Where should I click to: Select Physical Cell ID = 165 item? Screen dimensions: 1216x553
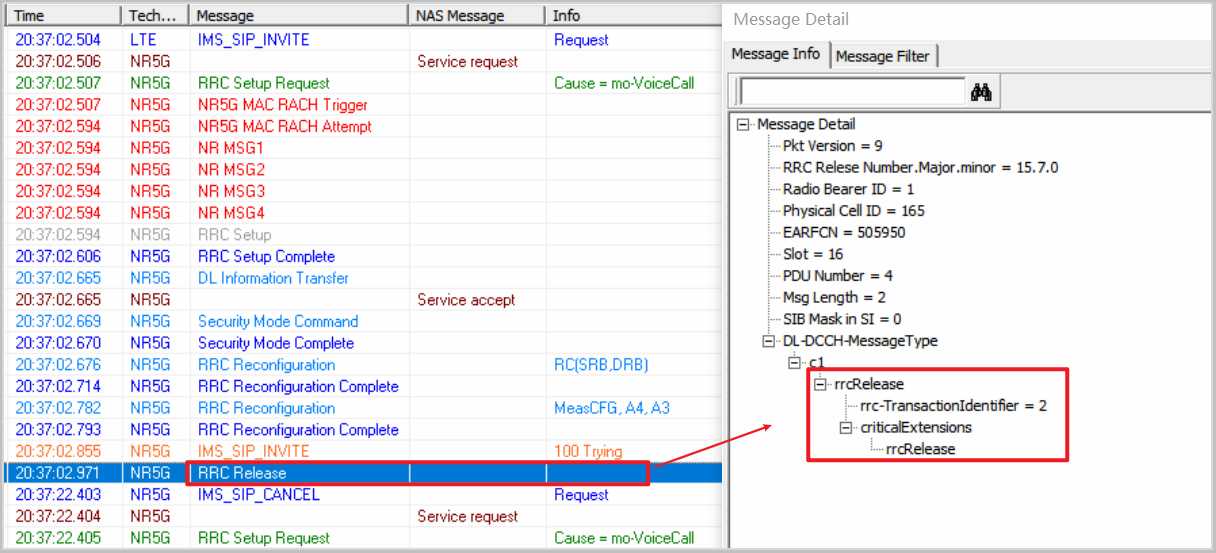tap(853, 211)
